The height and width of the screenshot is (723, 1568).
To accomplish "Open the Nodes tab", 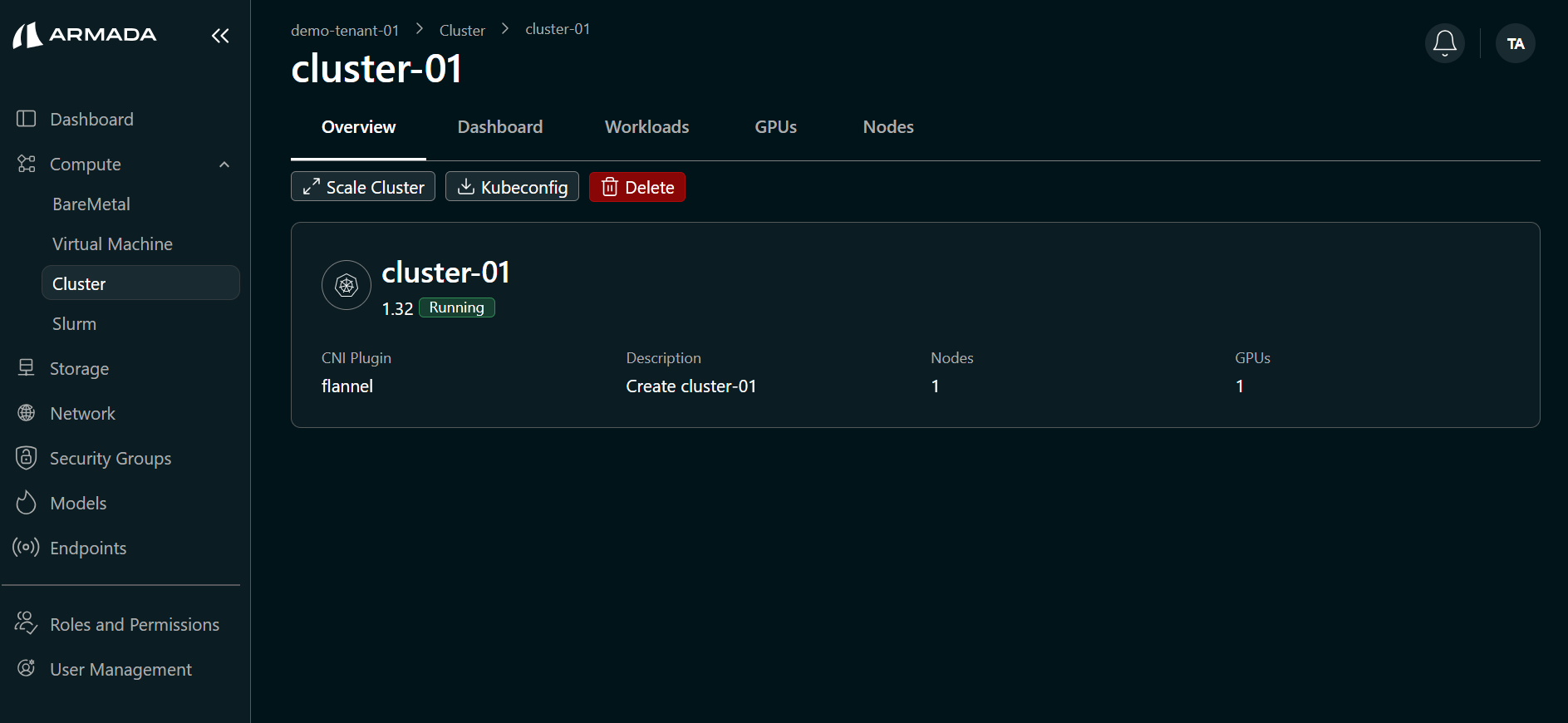I will (x=887, y=127).
